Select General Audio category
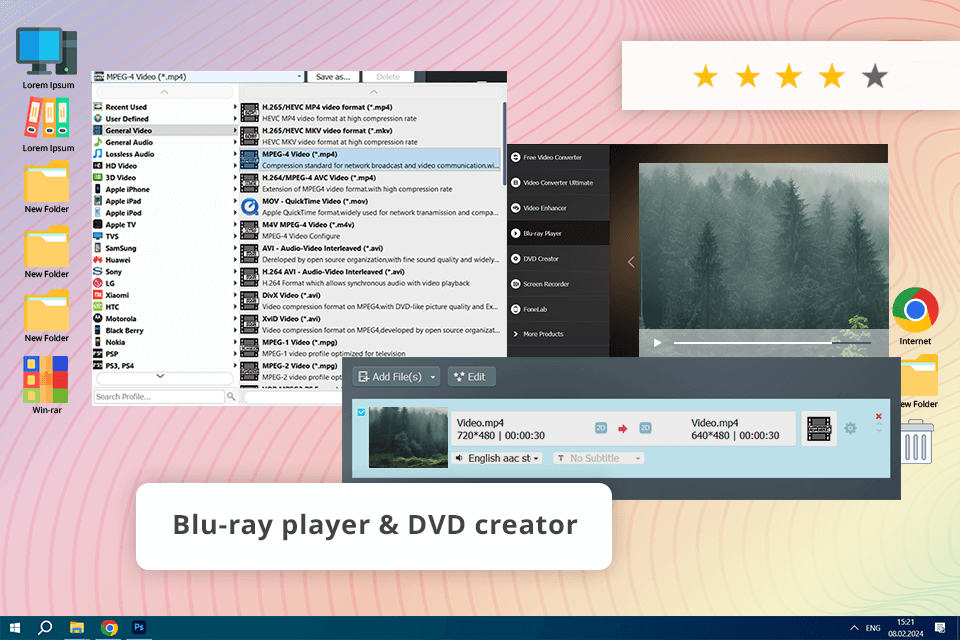Image resolution: width=960 pixels, height=640 pixels. [165, 142]
